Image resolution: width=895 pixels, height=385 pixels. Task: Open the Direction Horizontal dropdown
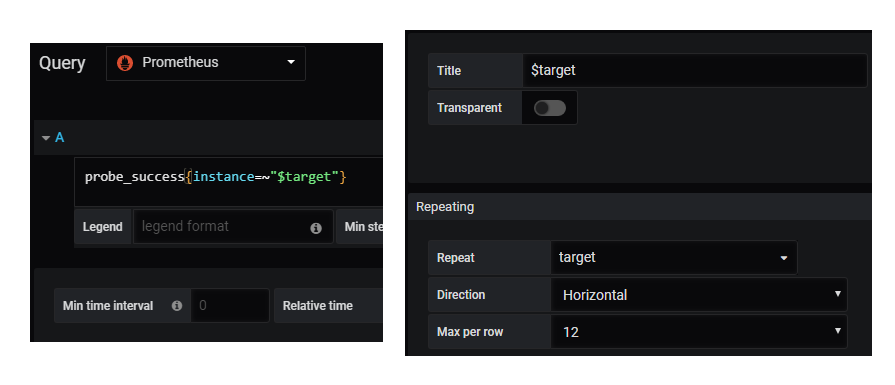(699, 295)
